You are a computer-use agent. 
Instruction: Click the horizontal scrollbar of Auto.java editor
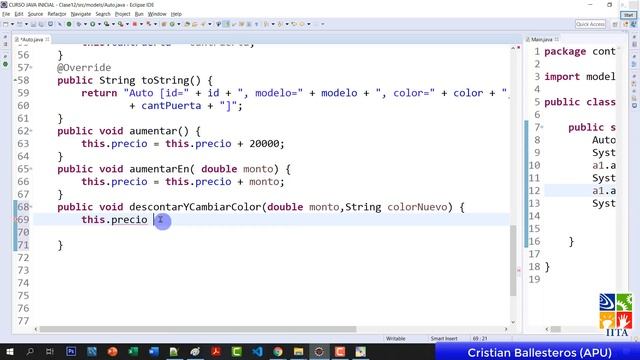coord(198,329)
